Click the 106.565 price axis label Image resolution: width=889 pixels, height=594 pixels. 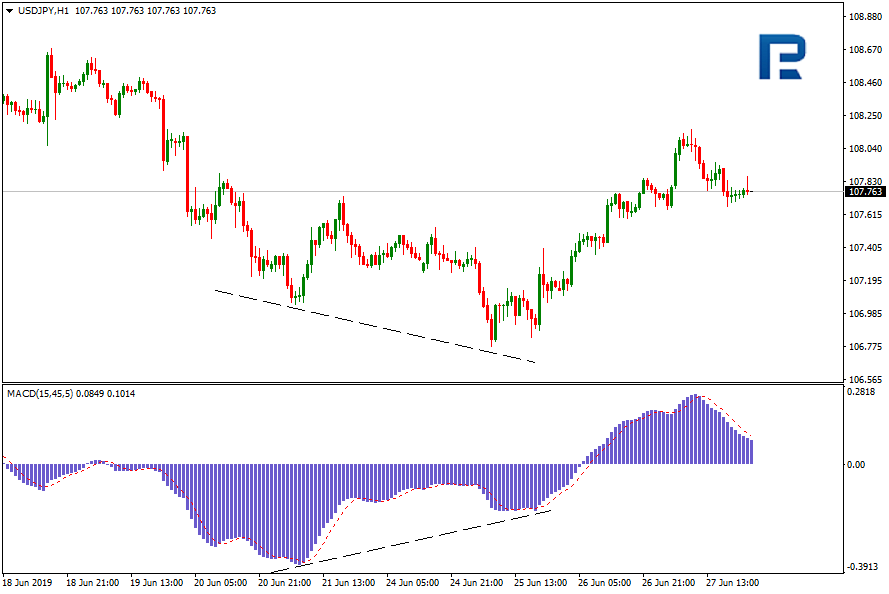pyautogui.click(x=864, y=380)
